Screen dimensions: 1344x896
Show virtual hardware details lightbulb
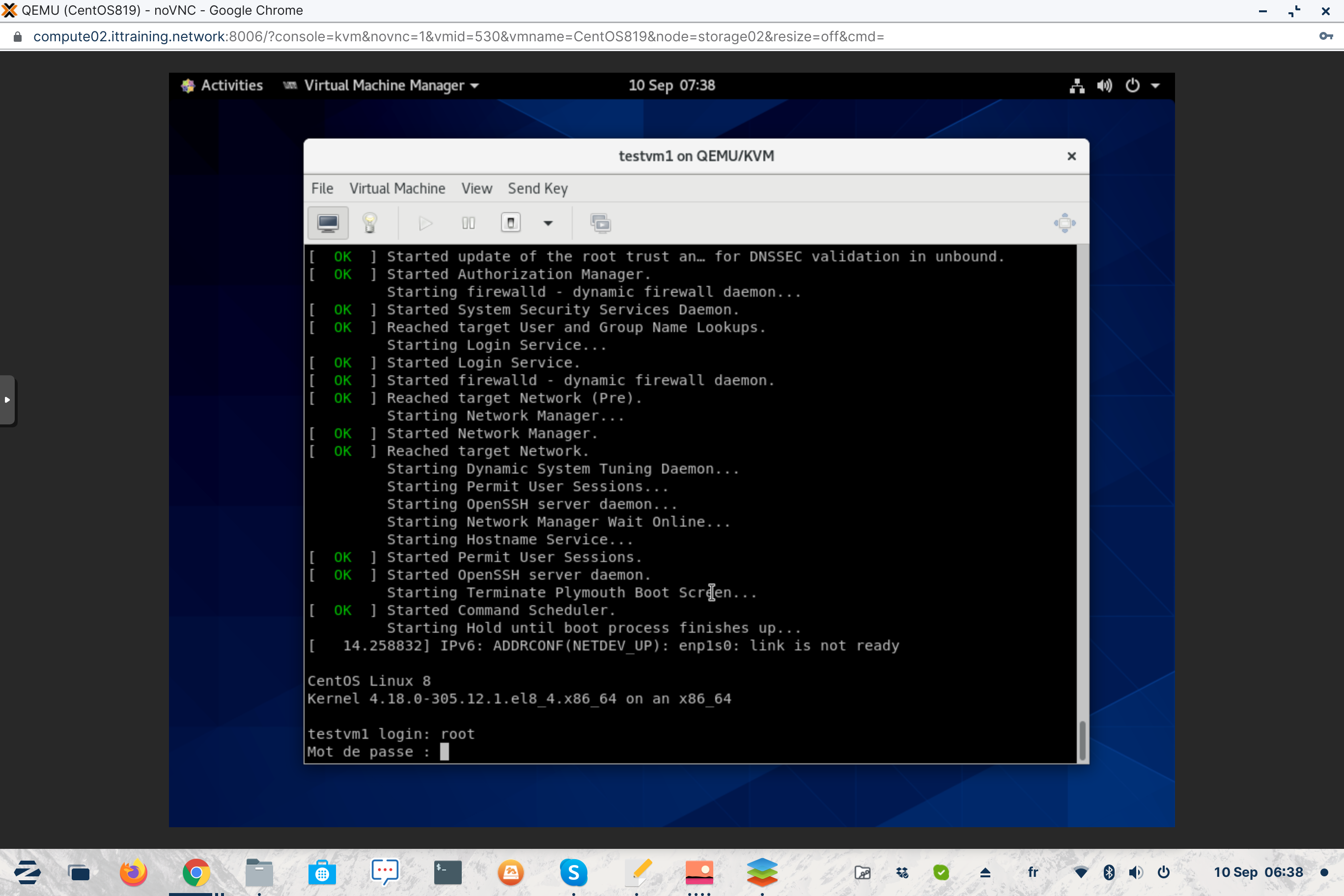(x=370, y=223)
